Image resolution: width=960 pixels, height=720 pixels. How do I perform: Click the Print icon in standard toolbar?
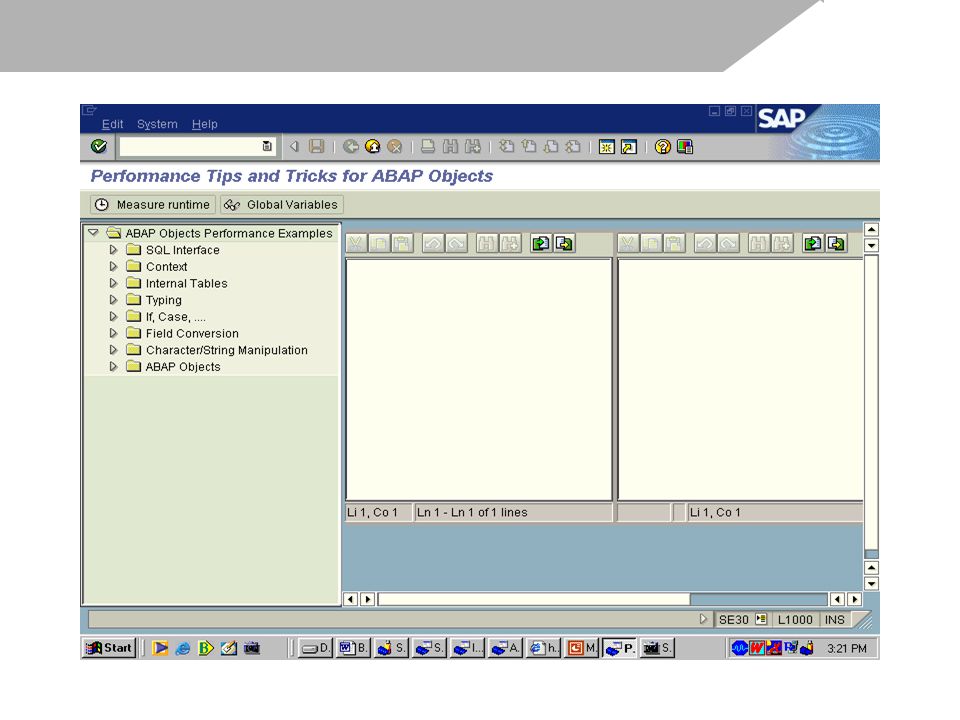coord(428,146)
